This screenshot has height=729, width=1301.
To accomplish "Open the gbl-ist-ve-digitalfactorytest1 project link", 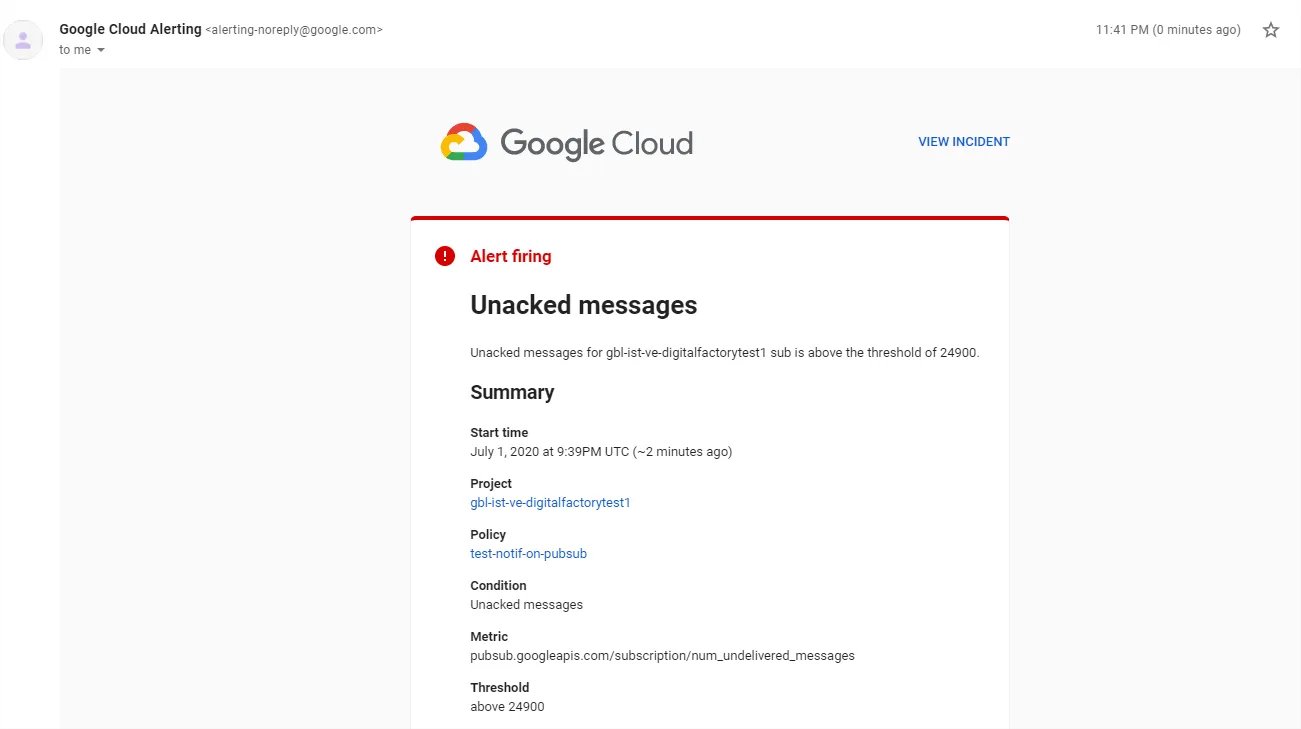I will [550, 503].
